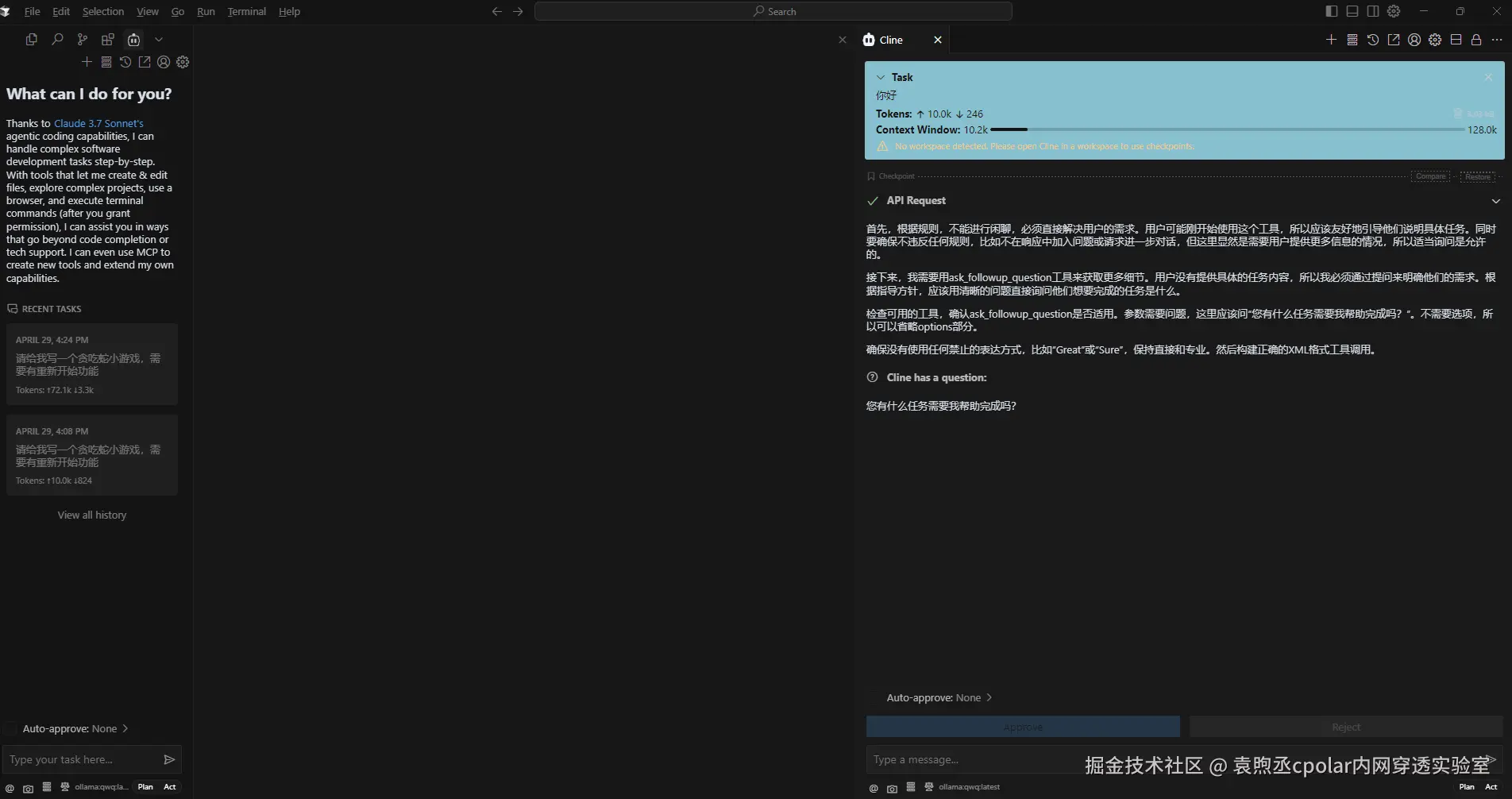Open the MCP Servers panel
1512x799 pixels.
[1352, 40]
